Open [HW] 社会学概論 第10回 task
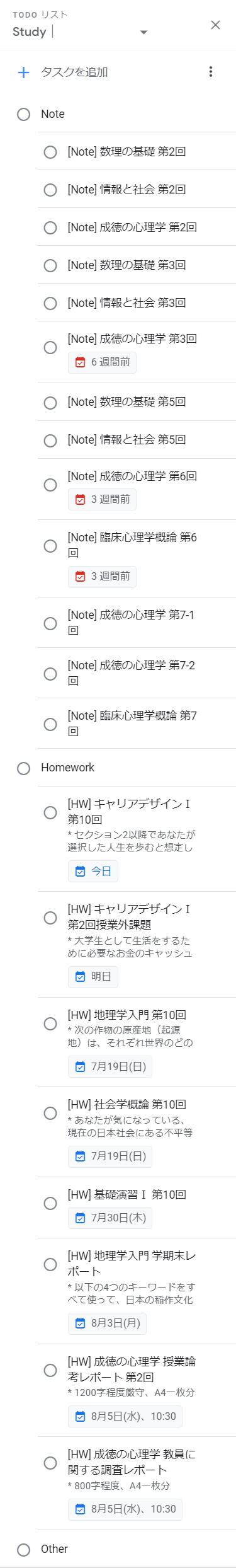Viewport: 236px width, 1568px height. tap(126, 1105)
